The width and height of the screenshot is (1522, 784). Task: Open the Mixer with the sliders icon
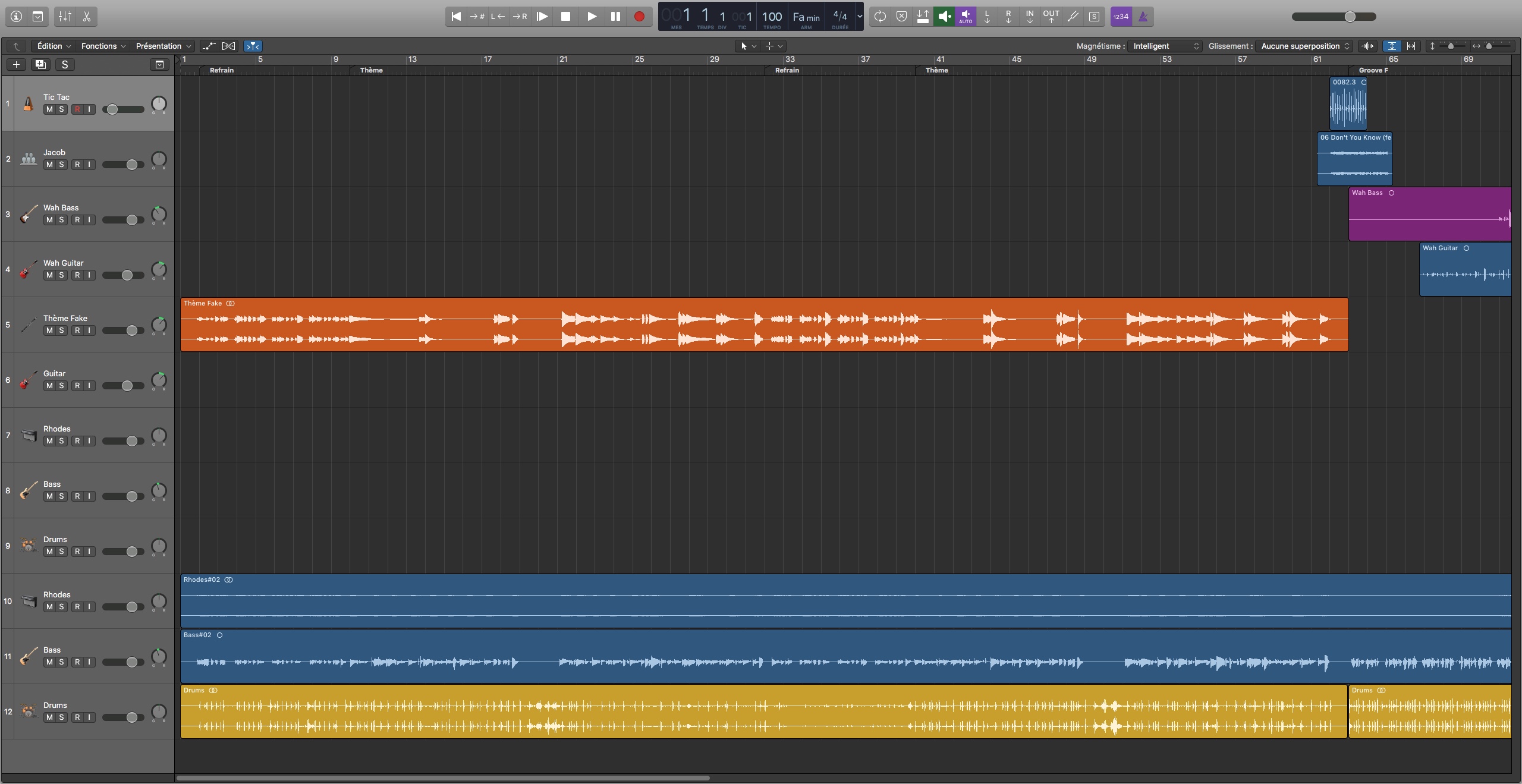point(65,17)
